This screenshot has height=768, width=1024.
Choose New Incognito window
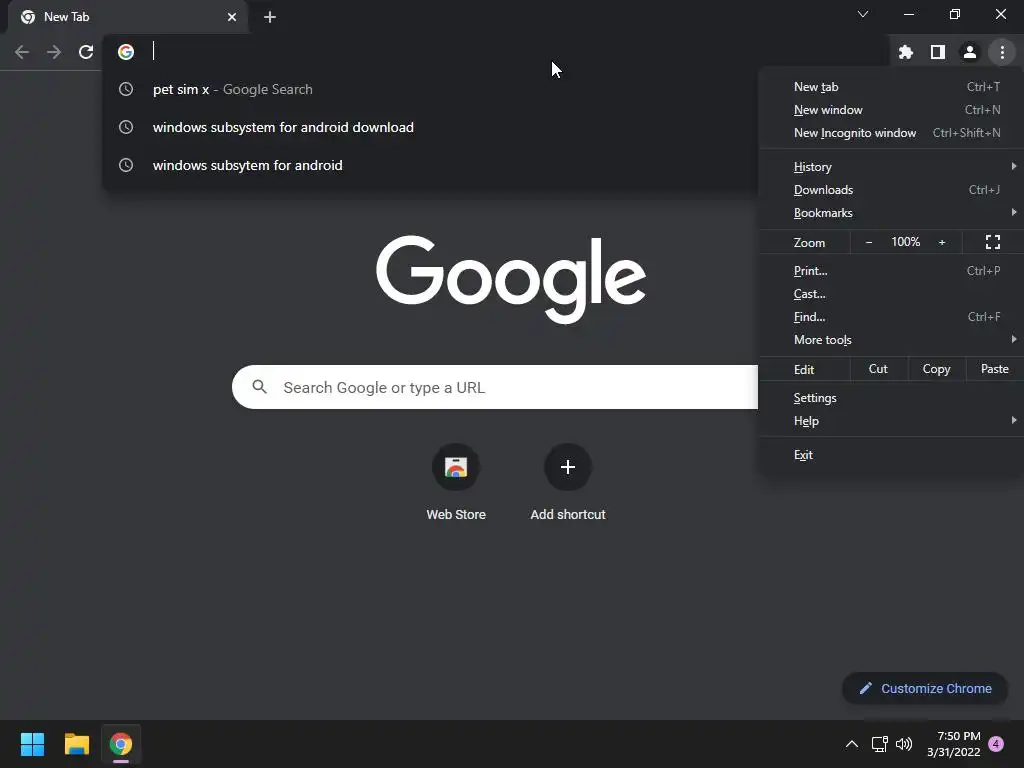pos(891,133)
